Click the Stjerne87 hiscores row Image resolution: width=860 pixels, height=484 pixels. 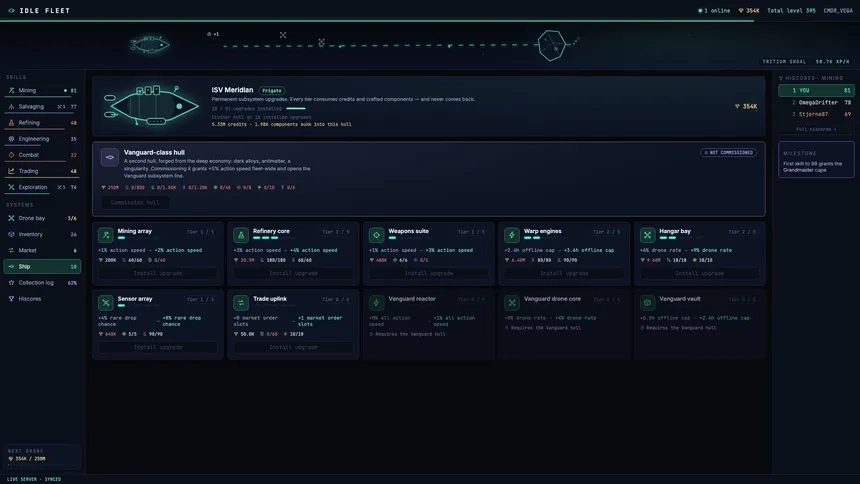coord(816,114)
